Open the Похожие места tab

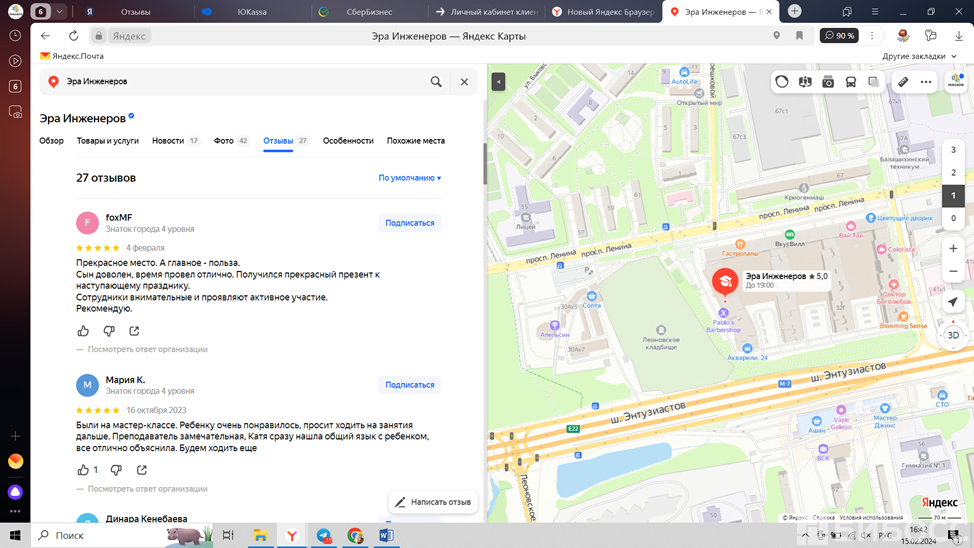(x=416, y=141)
